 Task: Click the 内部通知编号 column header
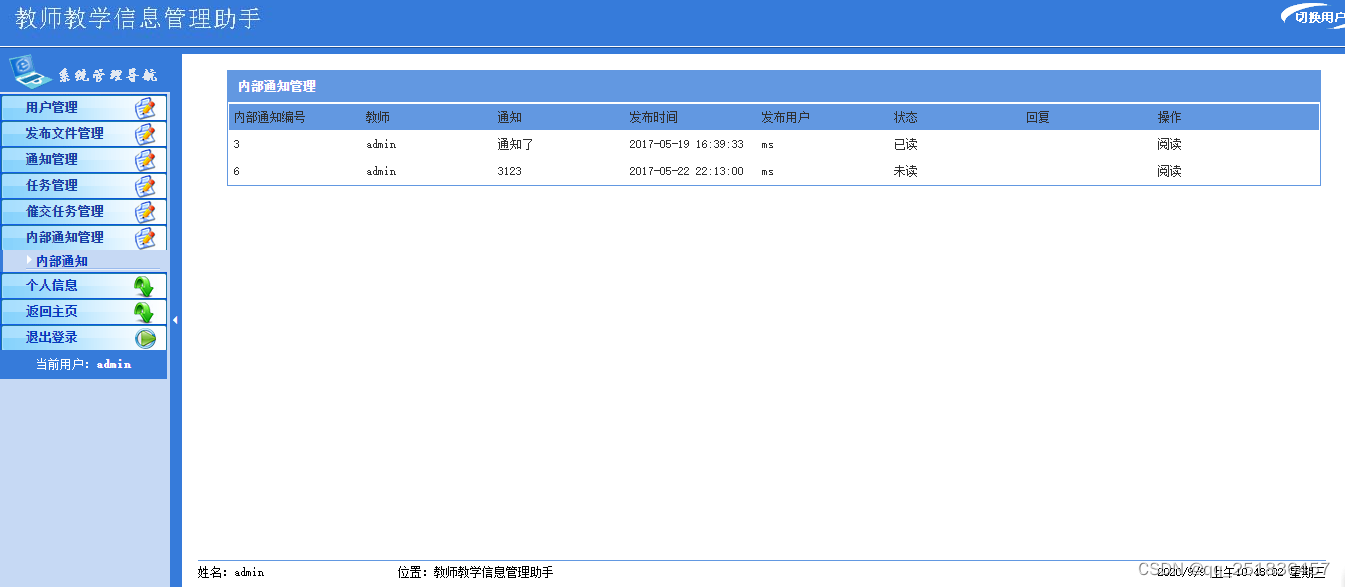pyautogui.click(x=270, y=117)
